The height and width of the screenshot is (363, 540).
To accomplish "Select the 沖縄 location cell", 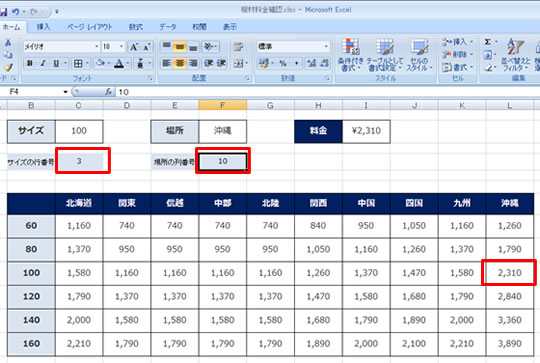I will tap(222, 131).
